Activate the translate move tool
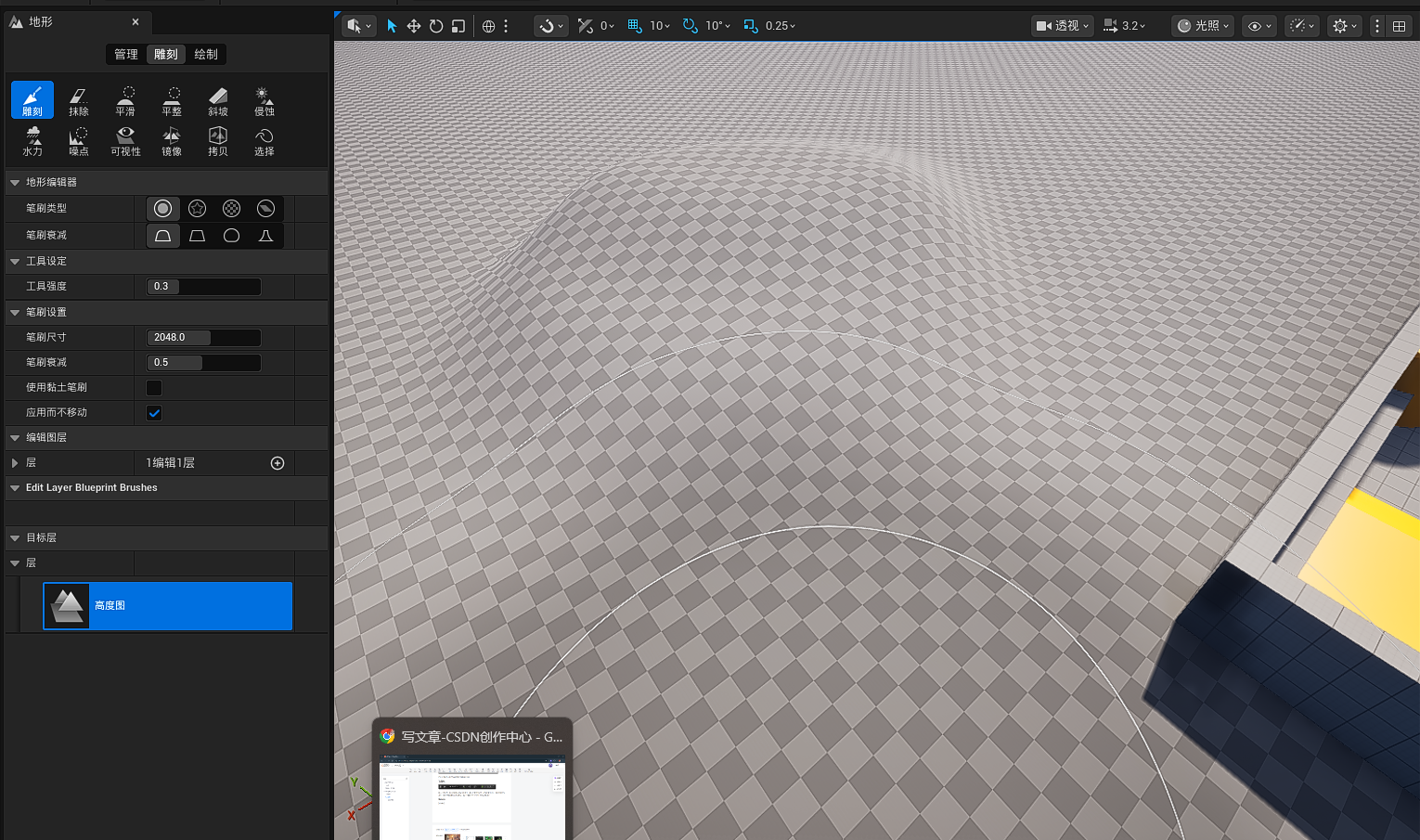The image size is (1420, 840). click(414, 26)
